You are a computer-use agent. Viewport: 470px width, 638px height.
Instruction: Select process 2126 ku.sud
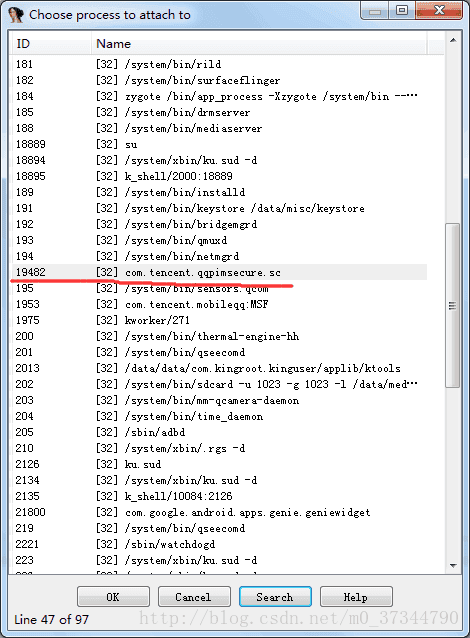[x=219, y=464]
